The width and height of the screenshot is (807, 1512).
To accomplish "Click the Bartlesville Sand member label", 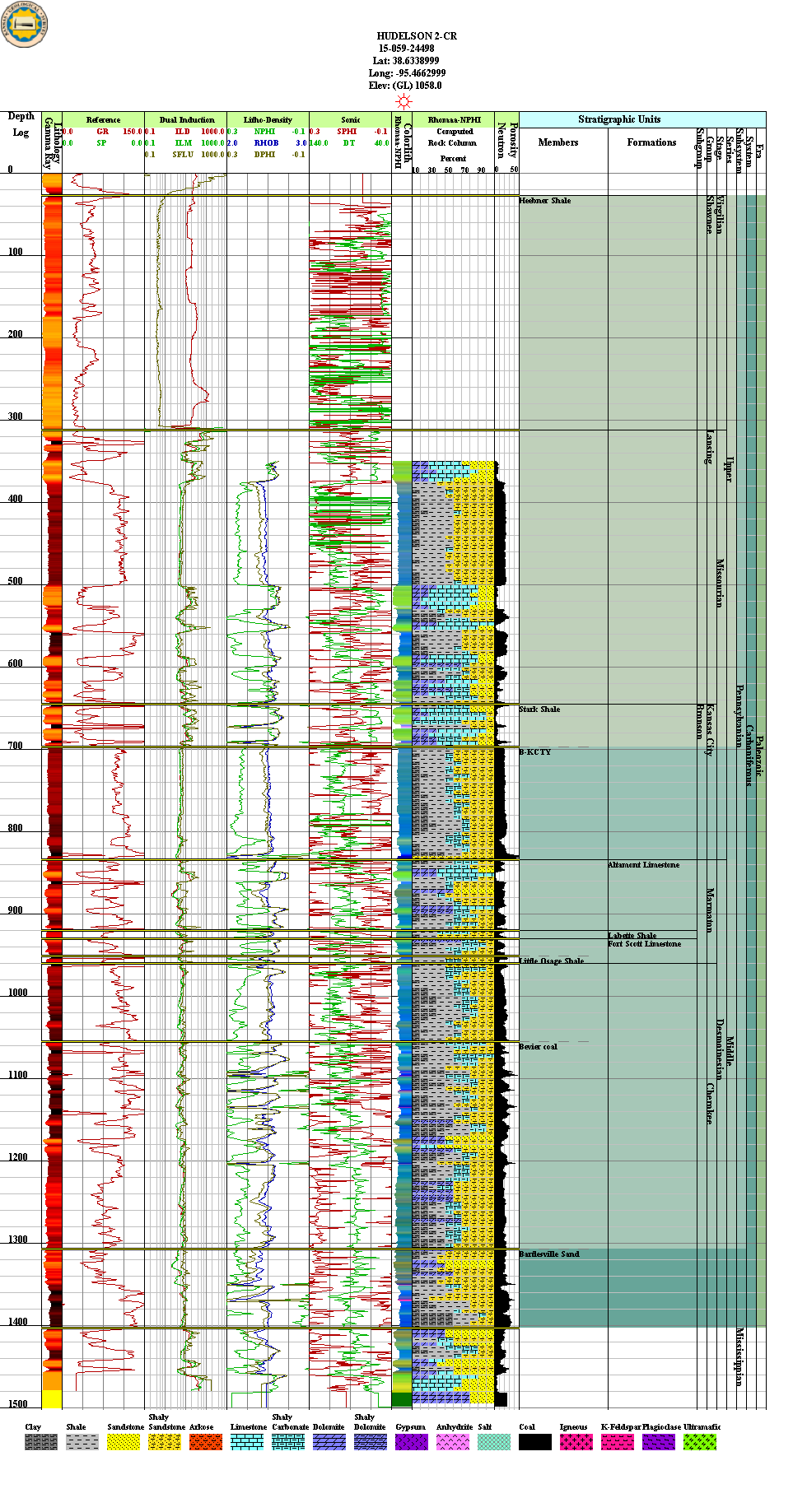I will coord(549,1254).
